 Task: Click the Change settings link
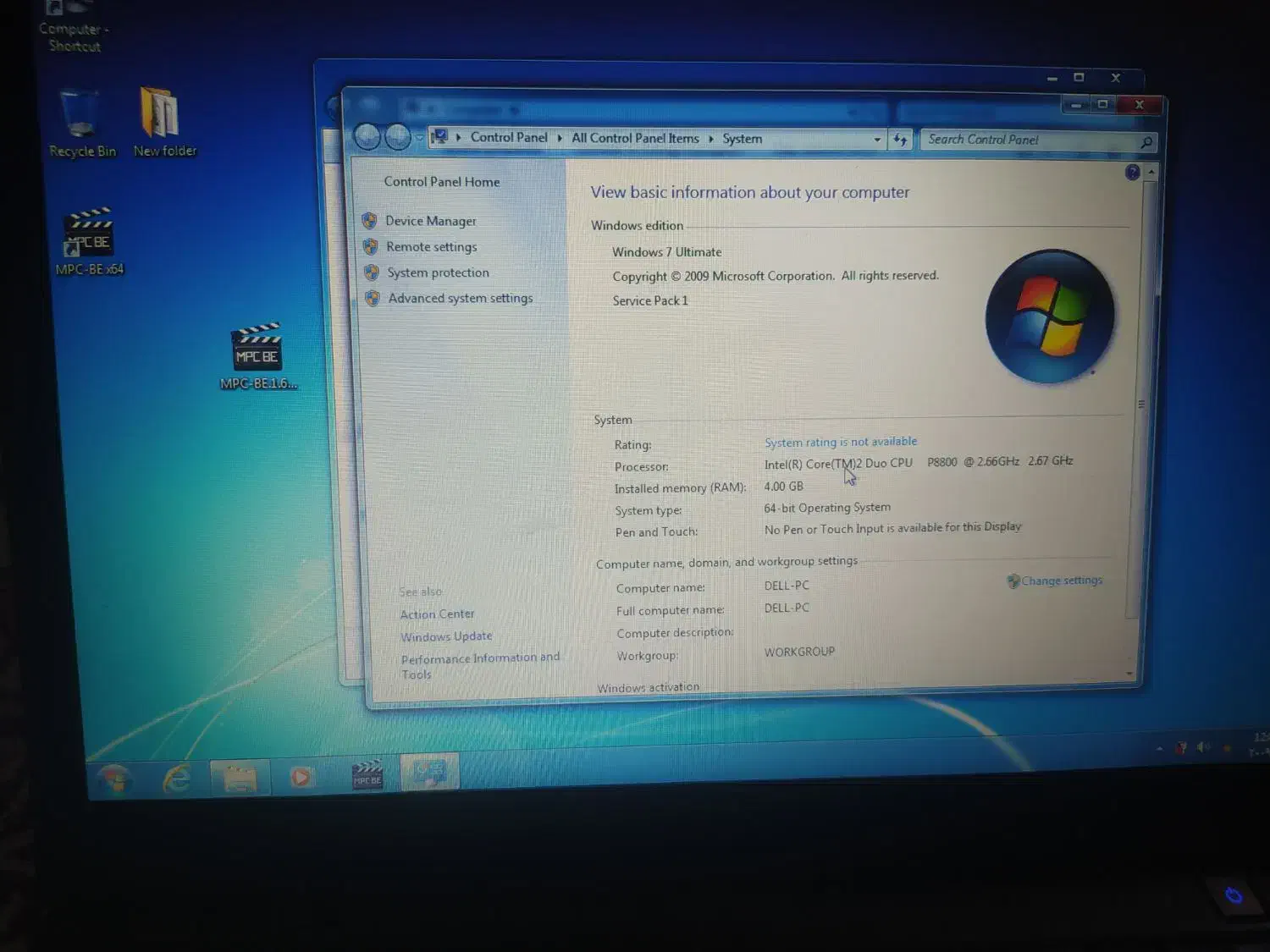pos(1062,581)
